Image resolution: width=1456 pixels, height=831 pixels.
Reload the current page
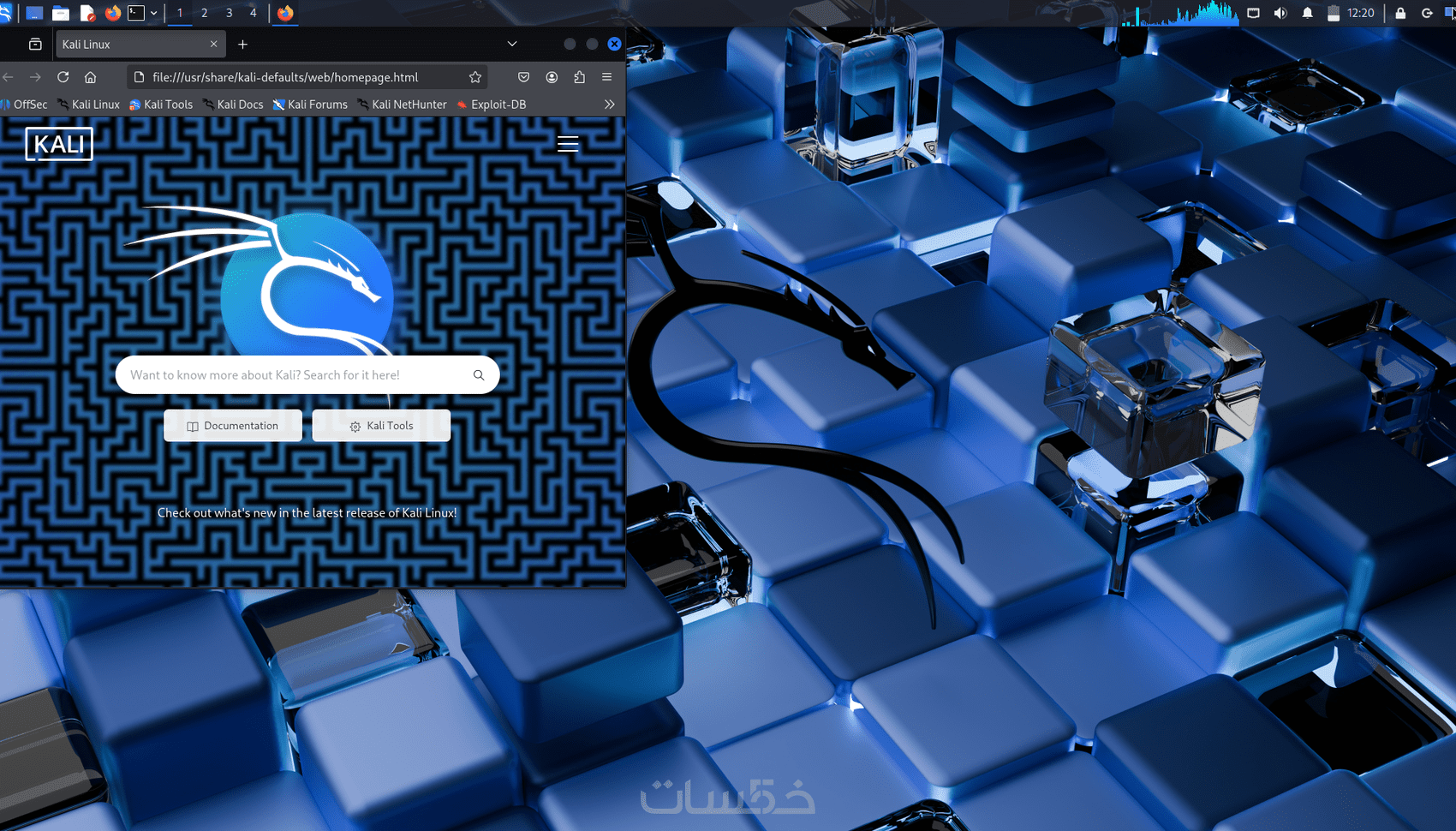(x=63, y=77)
